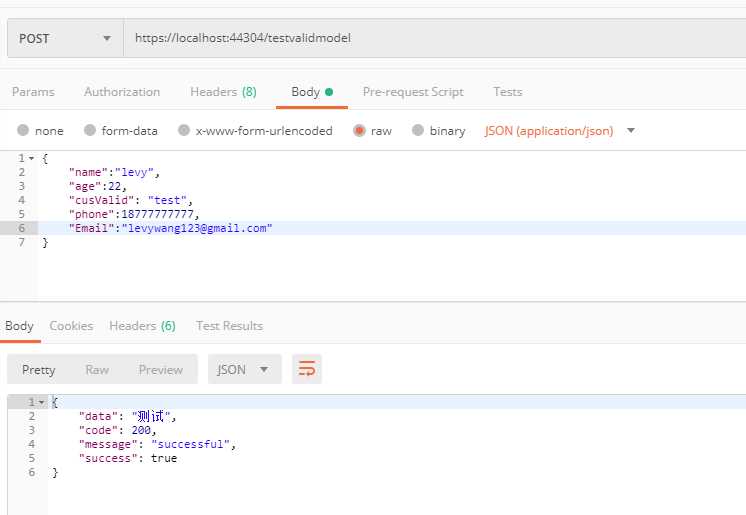
Task: Open the POST method dropdown
Action: (x=65, y=39)
